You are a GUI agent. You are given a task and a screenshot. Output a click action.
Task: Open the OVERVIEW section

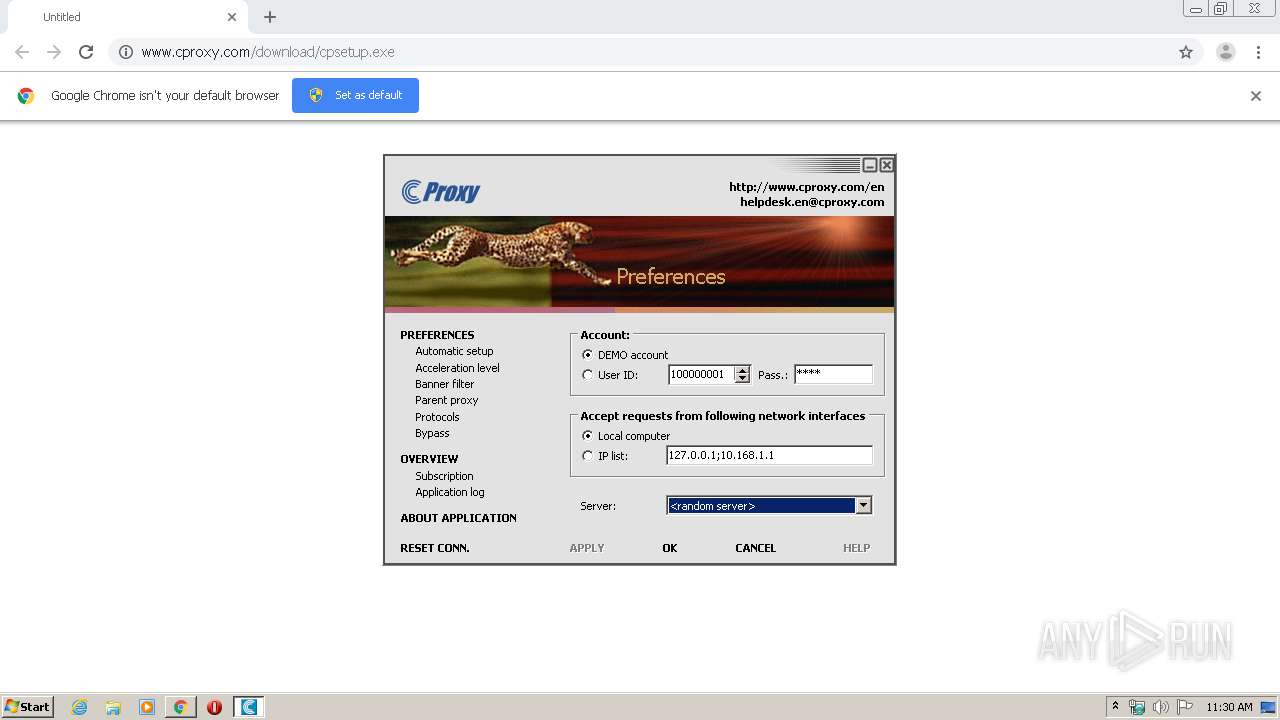[x=429, y=459]
